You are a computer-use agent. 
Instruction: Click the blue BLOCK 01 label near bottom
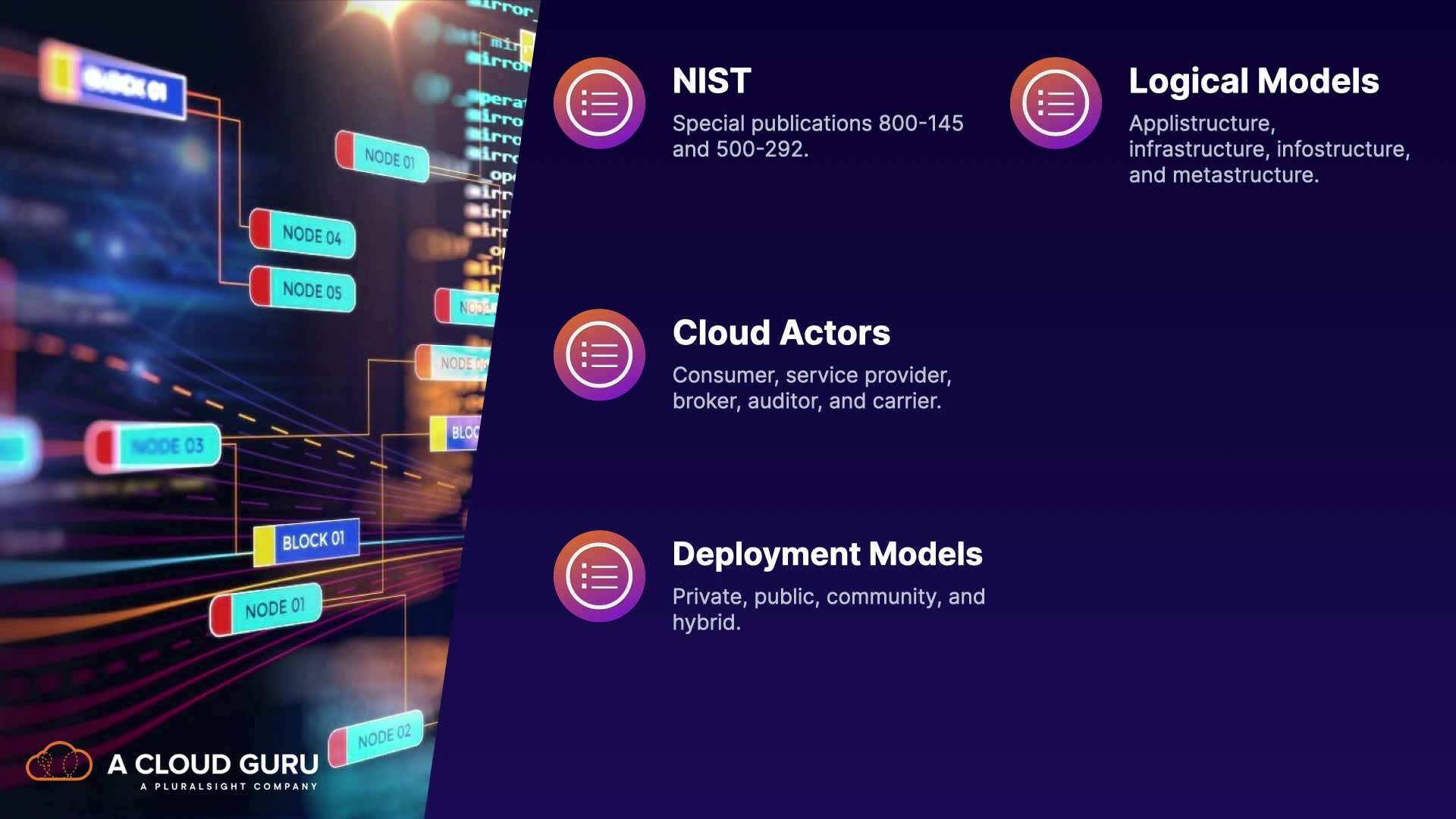312,541
